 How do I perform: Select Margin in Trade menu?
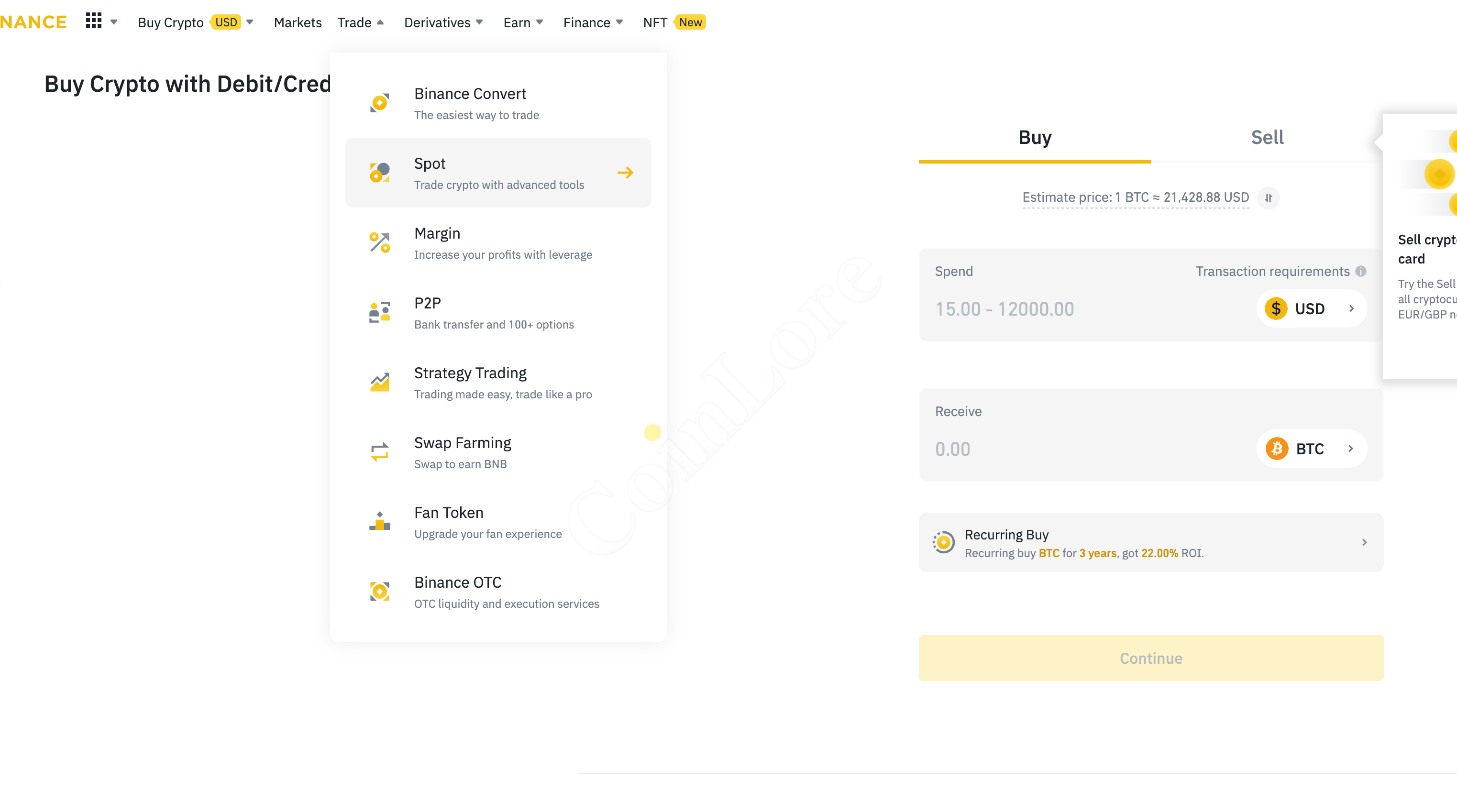click(498, 242)
